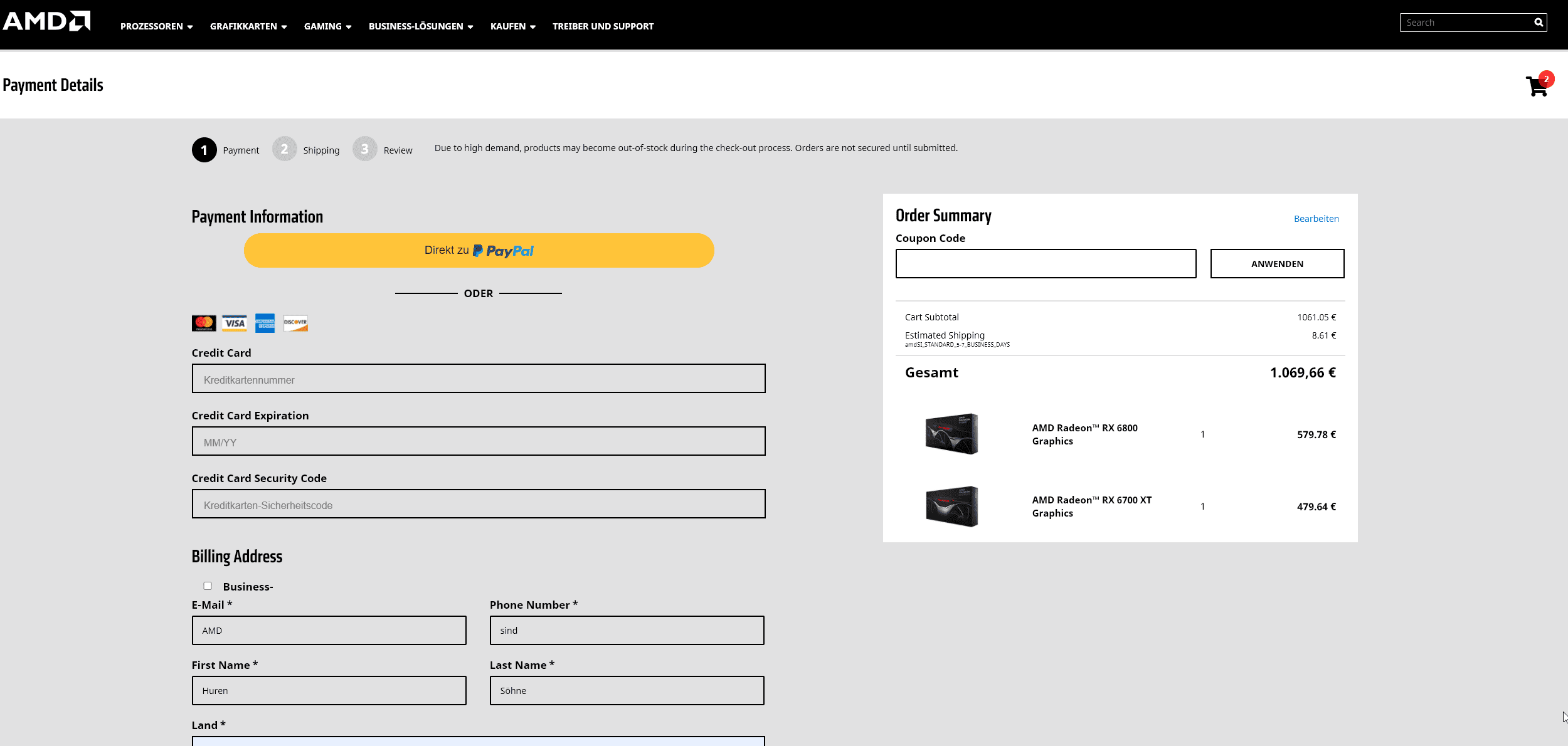
Task: Click AMD Radeon RX 6800 Graphics name
Action: pos(1084,434)
